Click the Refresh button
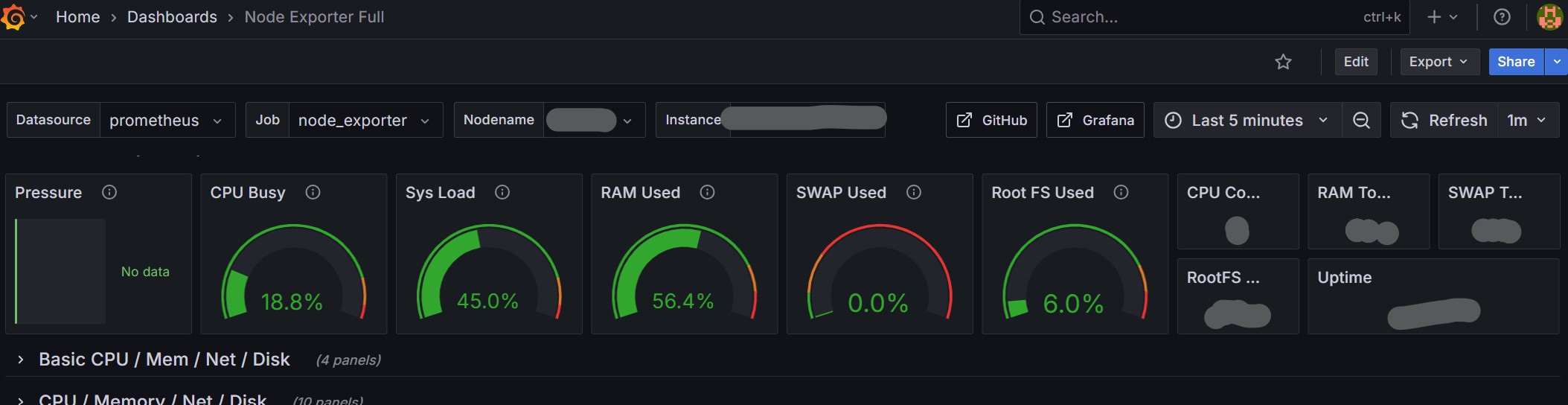This screenshot has height=405, width=1568. click(1444, 120)
